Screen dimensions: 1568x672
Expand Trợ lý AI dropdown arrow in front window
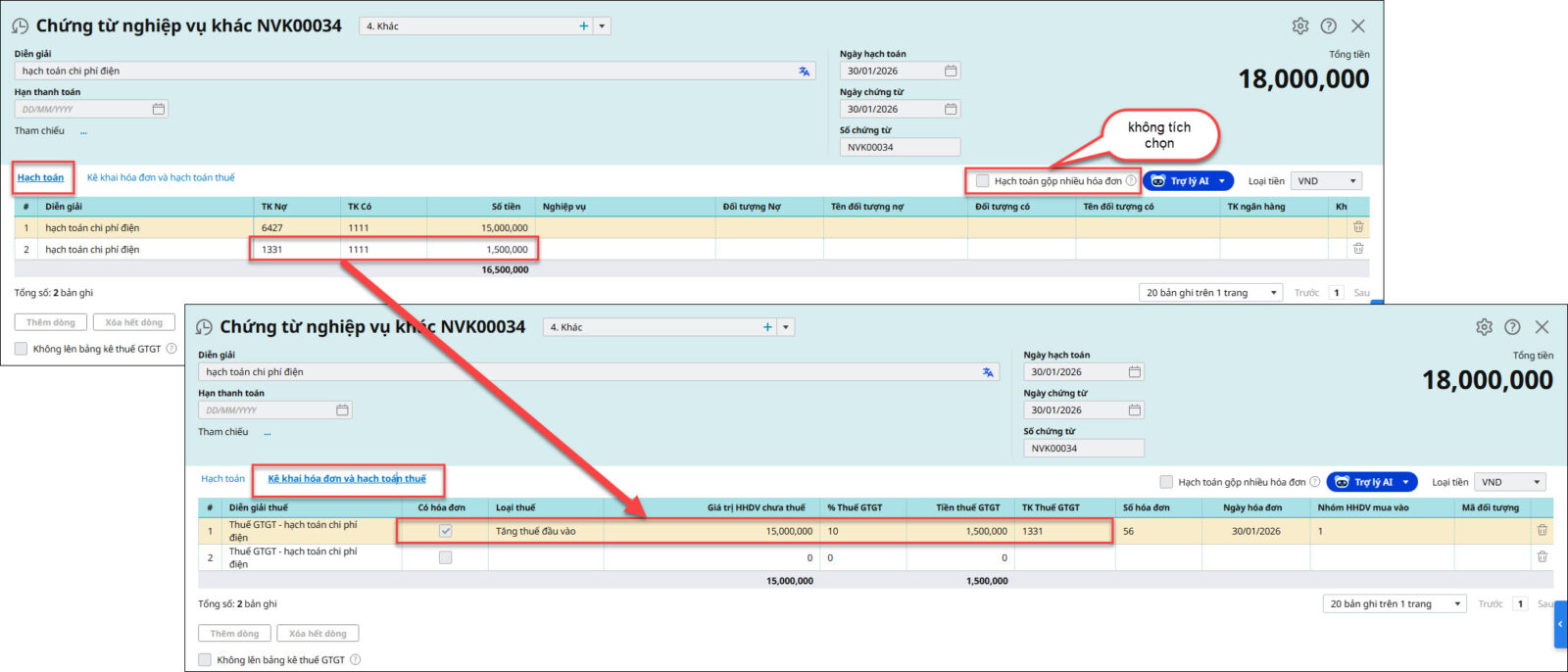[1406, 482]
